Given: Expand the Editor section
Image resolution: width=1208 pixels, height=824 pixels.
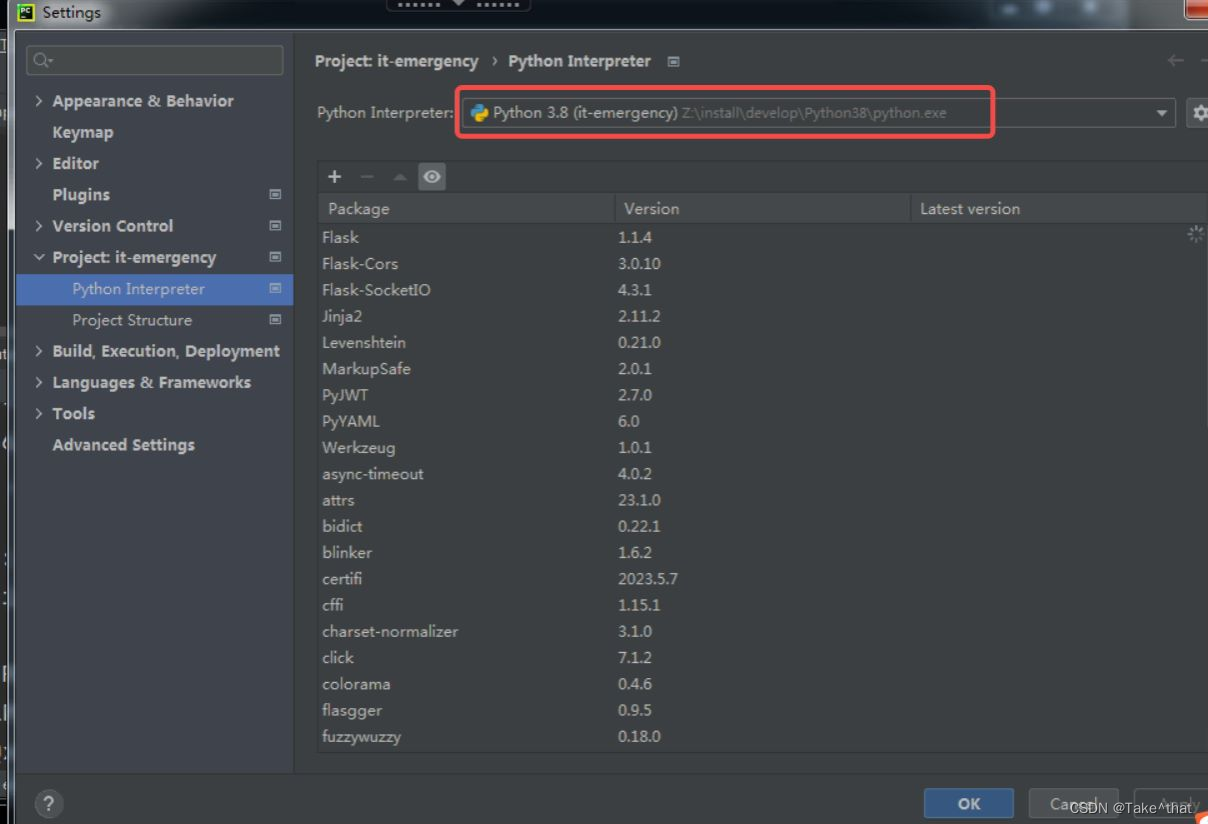Looking at the screenshot, I should 39,163.
